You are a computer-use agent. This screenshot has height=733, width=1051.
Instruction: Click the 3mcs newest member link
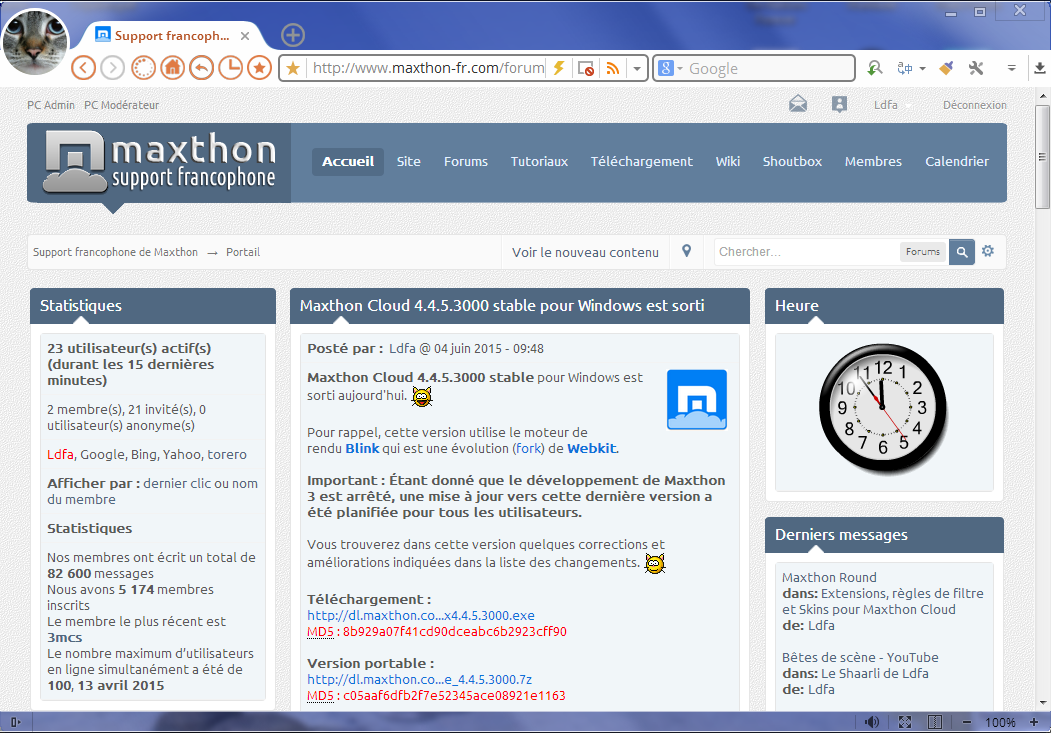coord(64,638)
